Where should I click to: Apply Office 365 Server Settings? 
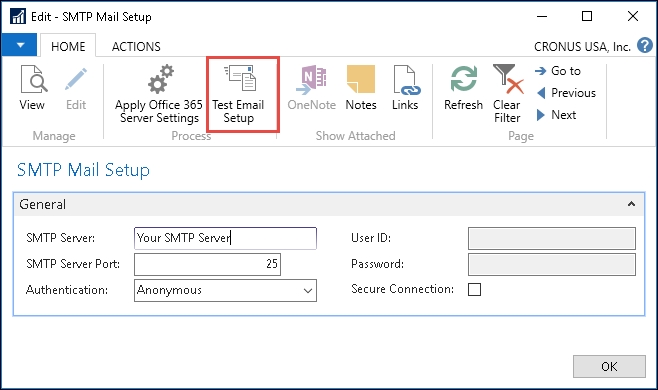tap(159, 94)
